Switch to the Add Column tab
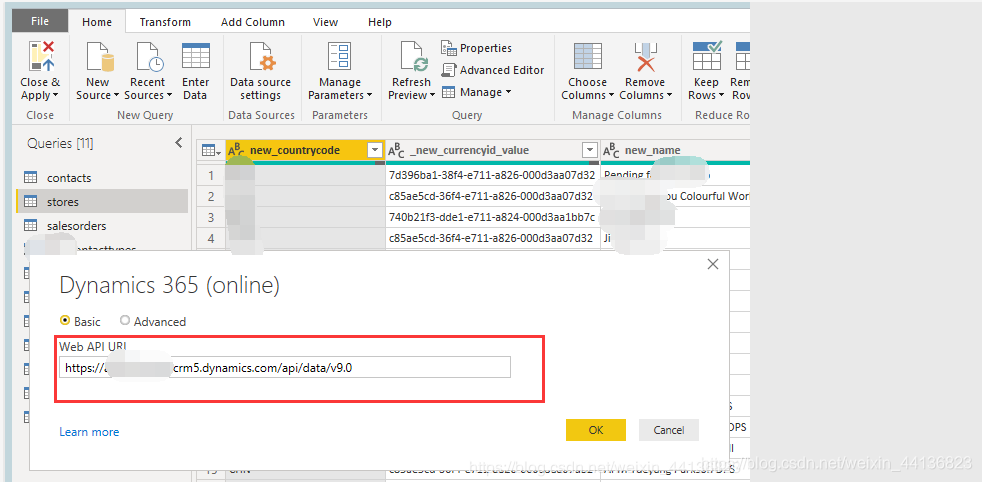This screenshot has width=982, height=482. tap(252, 22)
